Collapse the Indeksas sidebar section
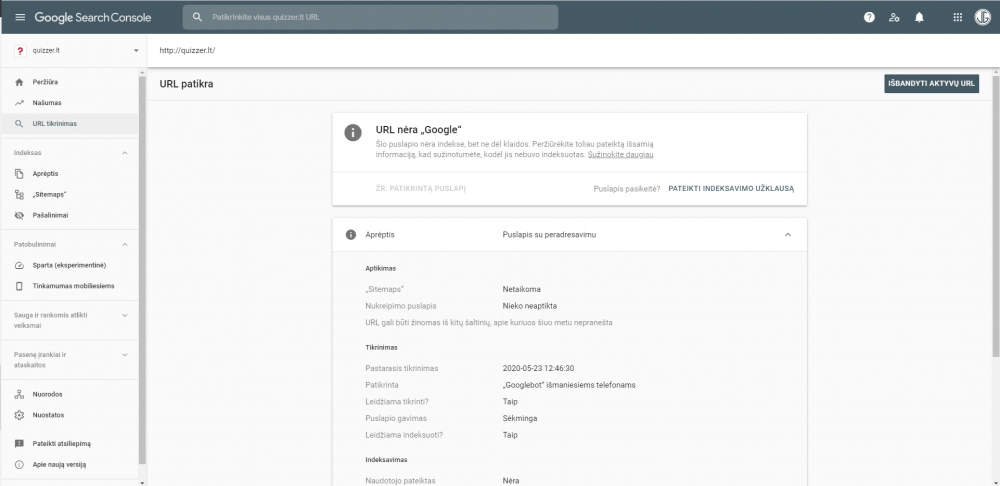This screenshot has height=486, width=1000. [x=124, y=153]
